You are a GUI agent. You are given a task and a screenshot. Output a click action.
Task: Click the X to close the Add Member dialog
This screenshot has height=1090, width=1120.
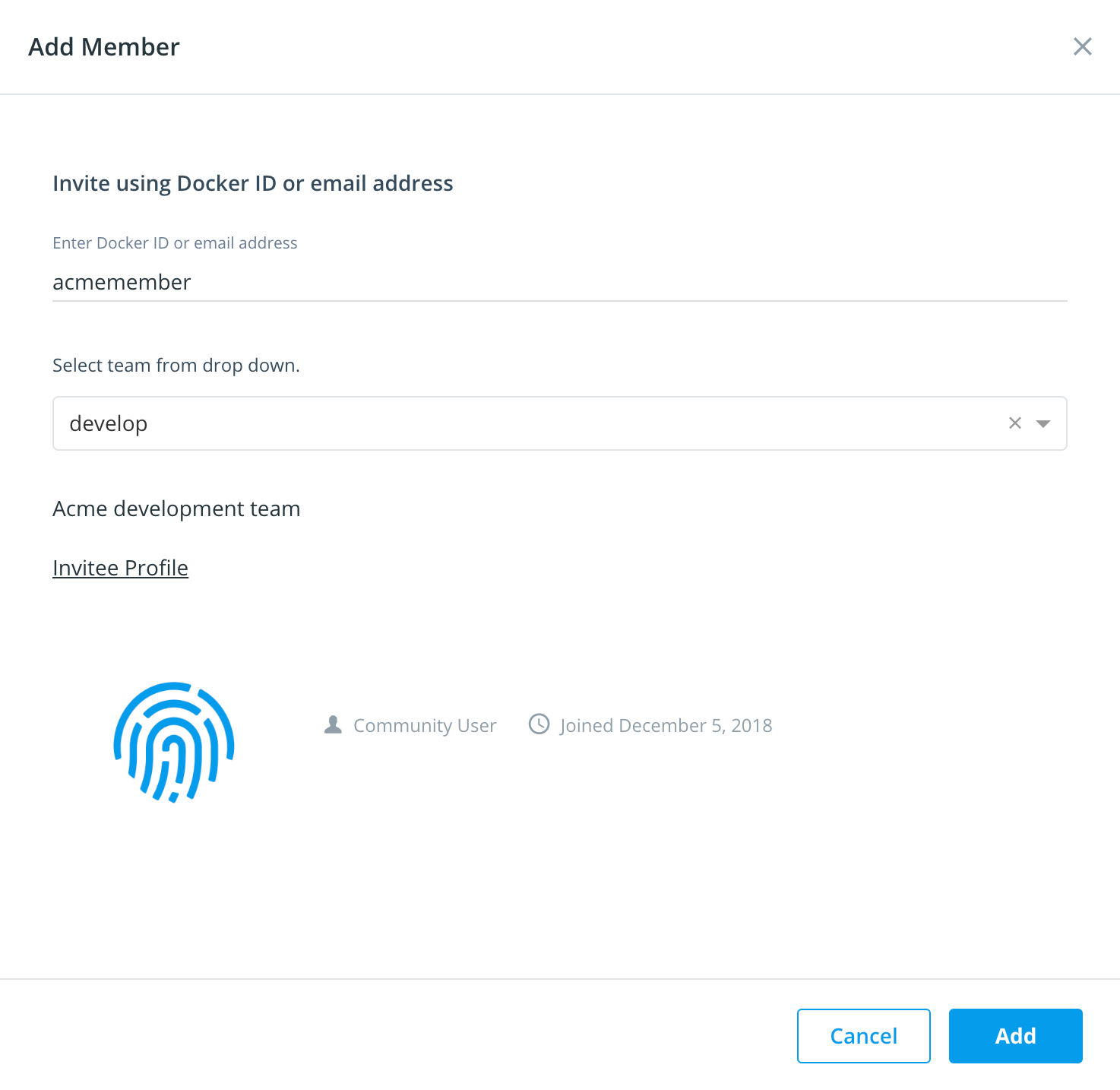coord(1082,46)
